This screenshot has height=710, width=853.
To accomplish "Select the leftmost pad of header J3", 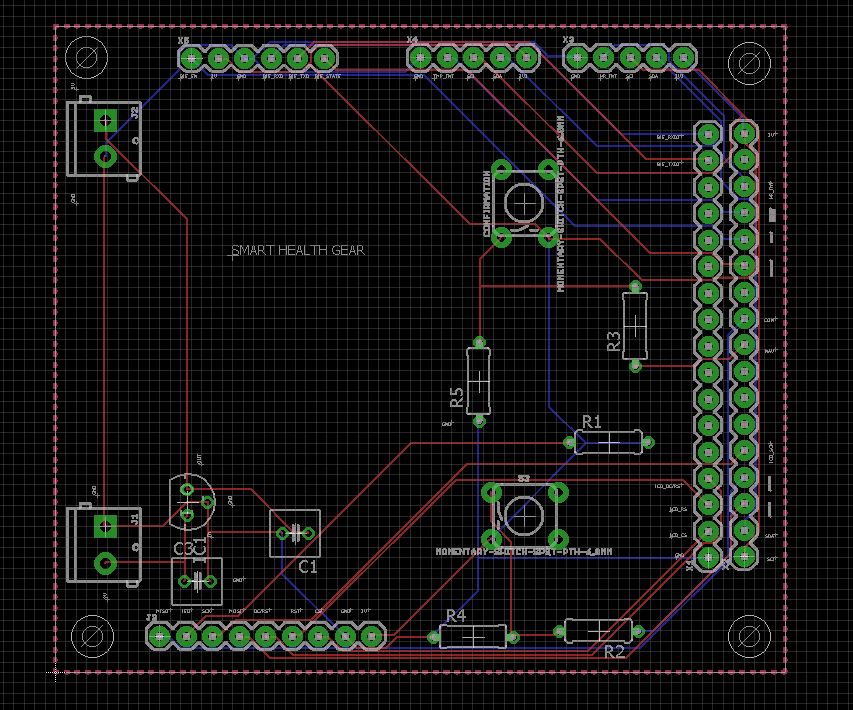I will point(159,635).
